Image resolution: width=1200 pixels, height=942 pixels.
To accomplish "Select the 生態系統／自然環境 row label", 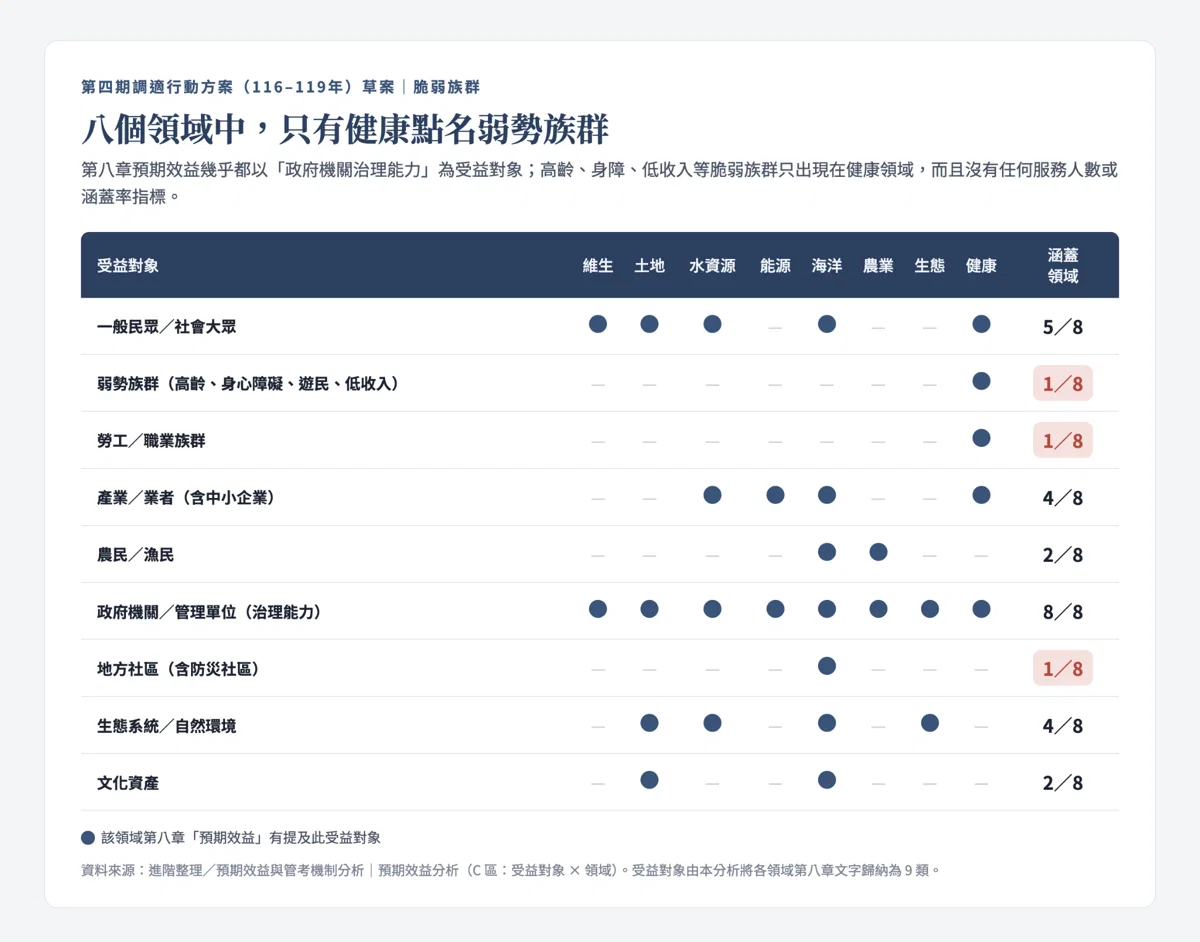I will 167,725.
